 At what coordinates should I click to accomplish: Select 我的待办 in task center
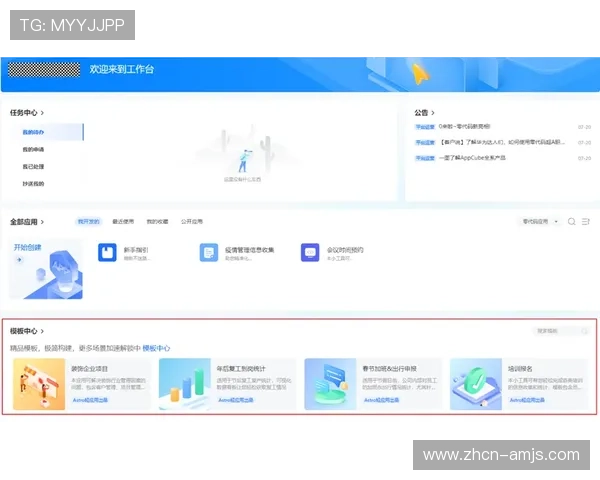pyautogui.click(x=33, y=132)
